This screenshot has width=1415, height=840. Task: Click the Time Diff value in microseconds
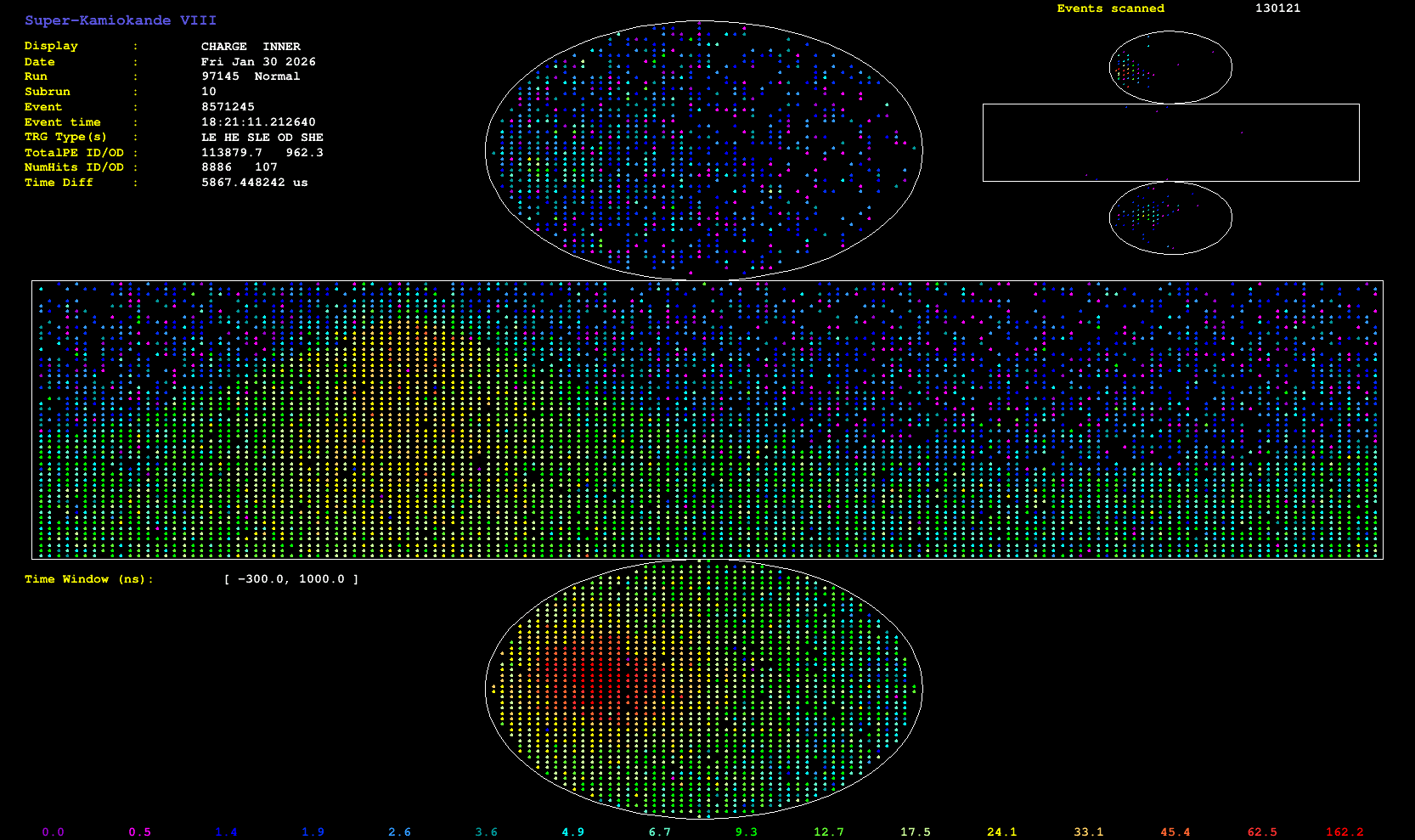coord(254,183)
